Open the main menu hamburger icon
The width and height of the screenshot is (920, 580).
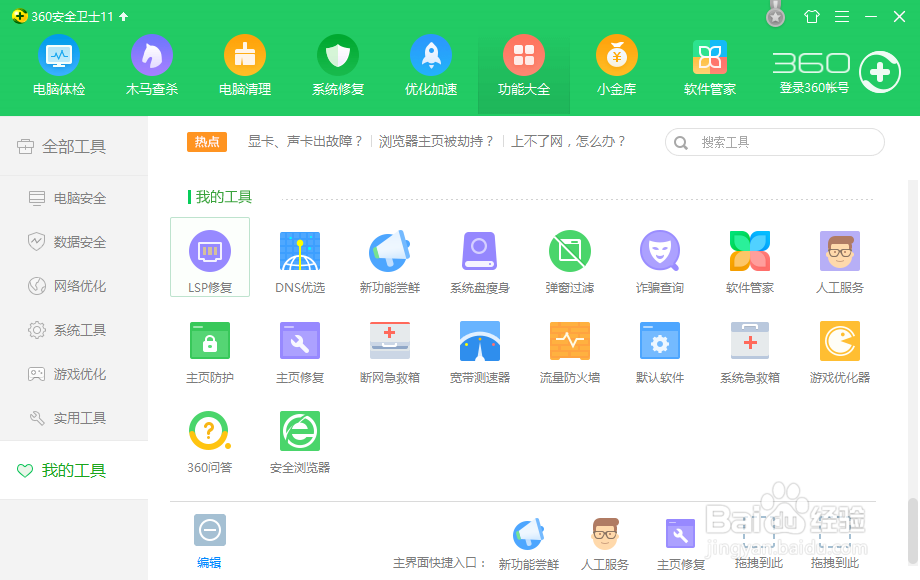(842, 16)
